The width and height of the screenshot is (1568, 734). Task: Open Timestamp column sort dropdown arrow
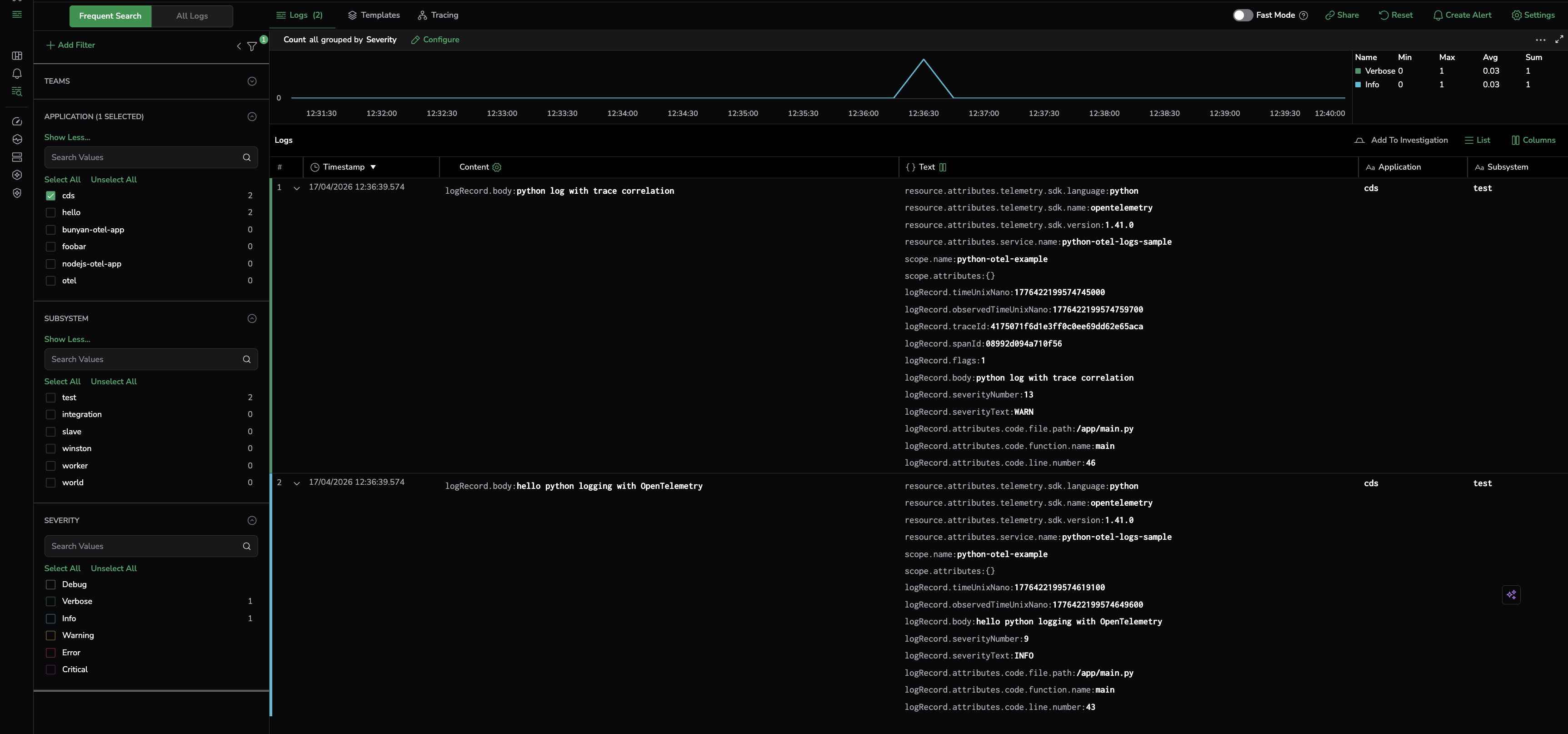373,167
